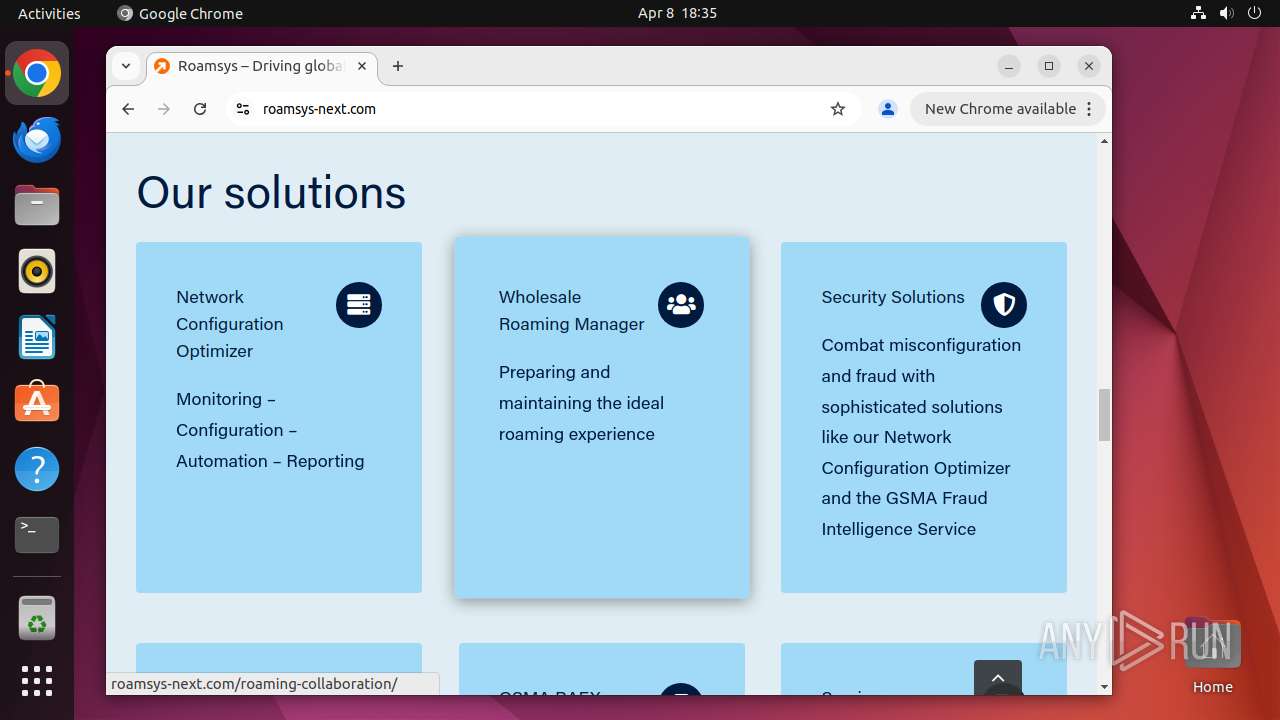1280x720 pixels.
Task: Click the network status icon
Action: tap(1199, 13)
